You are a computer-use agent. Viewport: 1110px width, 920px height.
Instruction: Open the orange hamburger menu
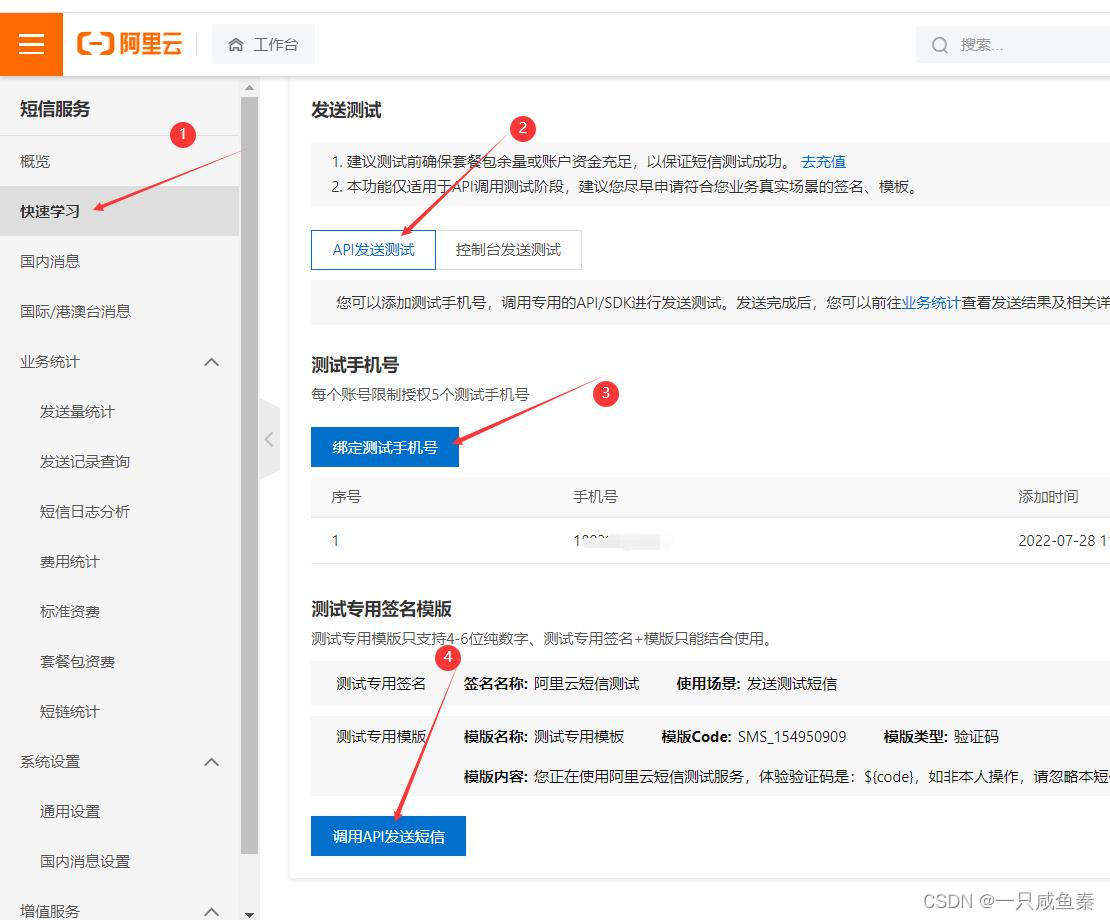tap(31, 44)
